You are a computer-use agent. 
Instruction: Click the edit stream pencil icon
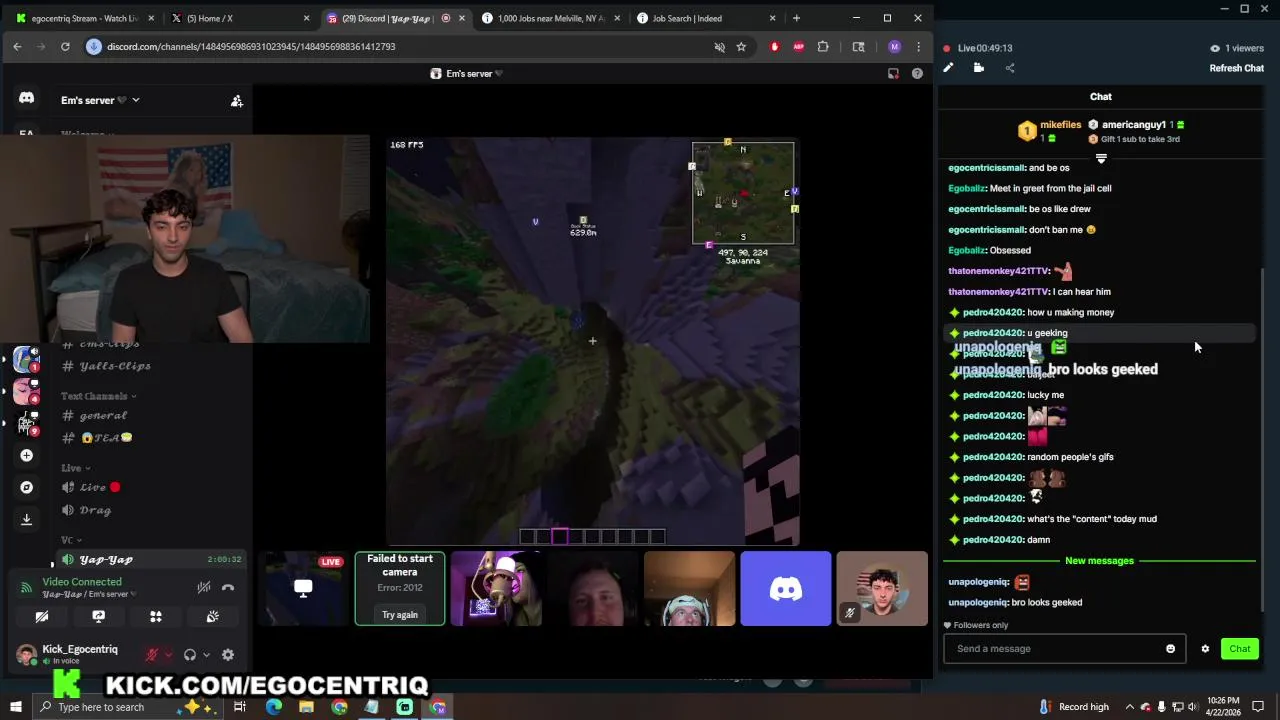948,68
